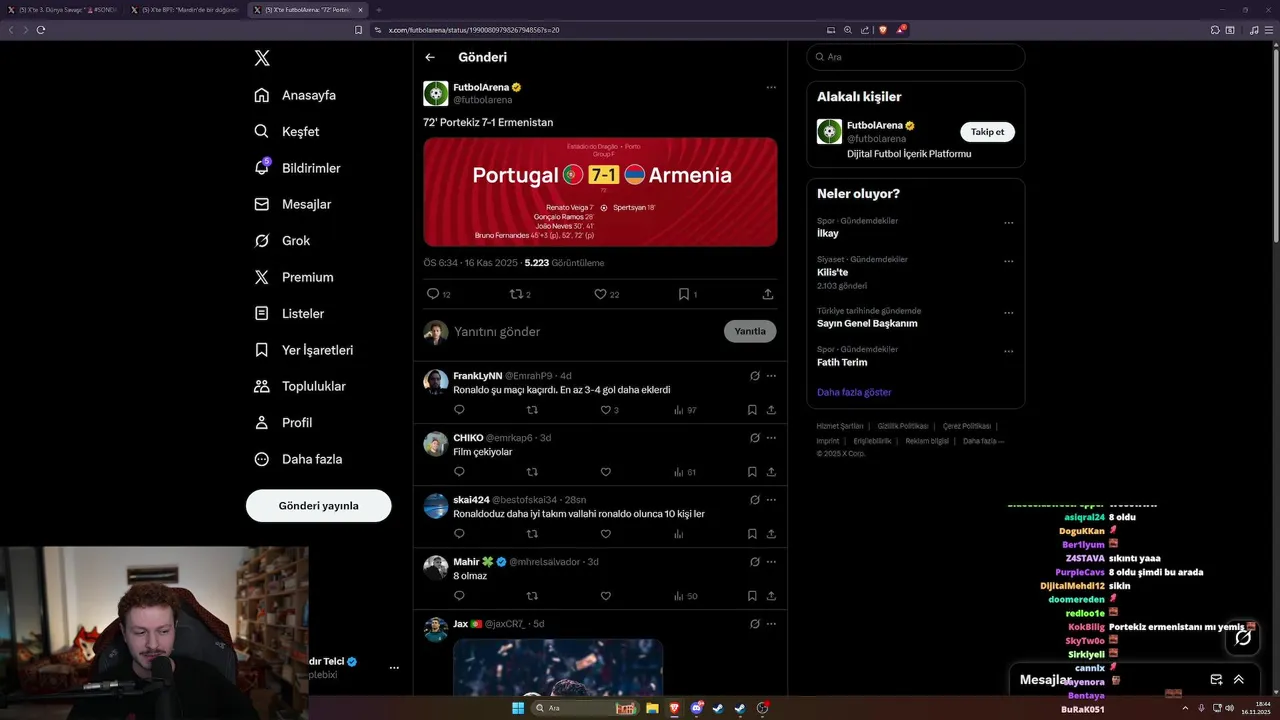This screenshot has width=1280, height=720.
Task: Reload the page in the browser
Action: (x=41, y=30)
